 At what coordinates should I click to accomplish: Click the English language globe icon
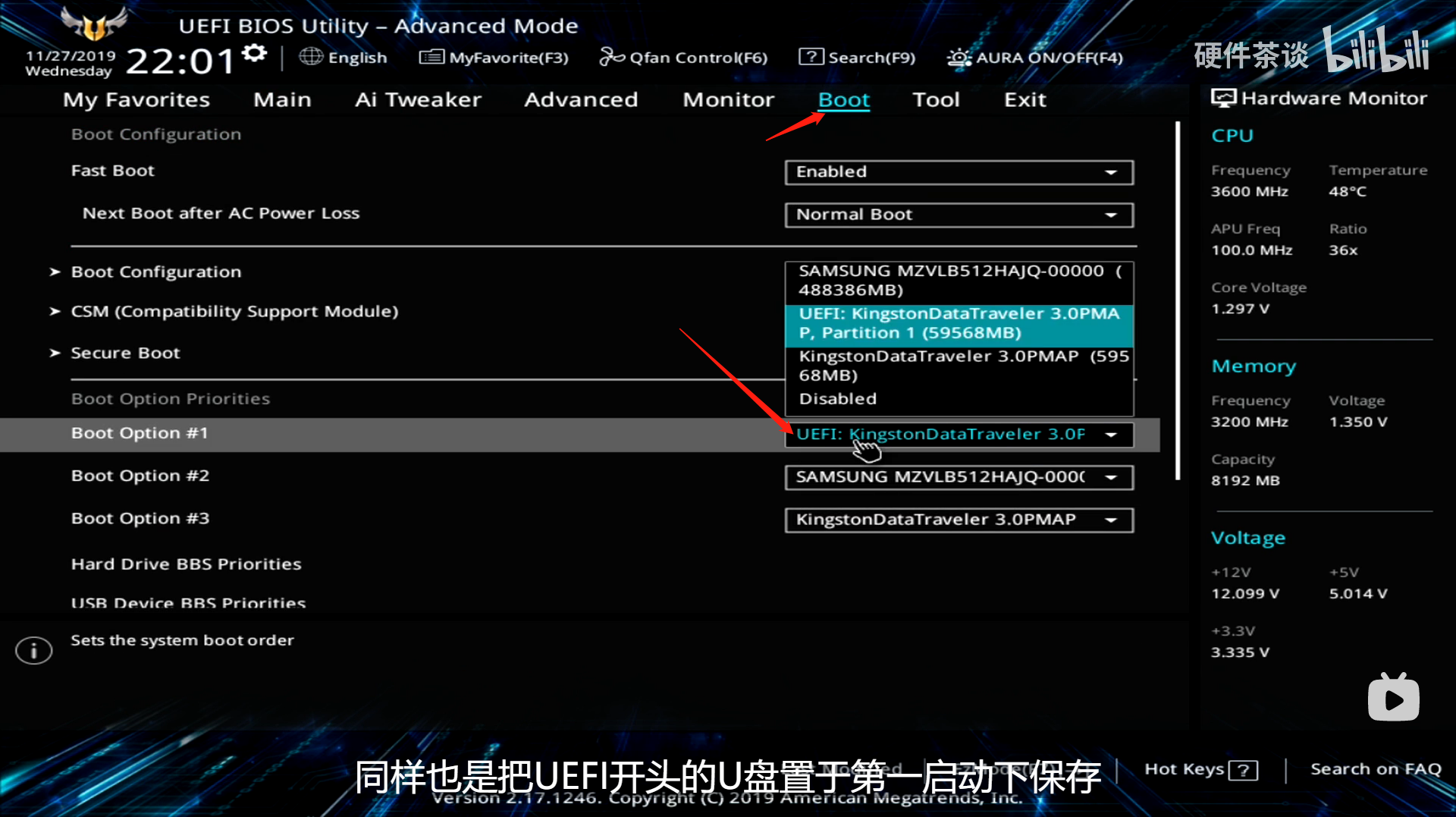[311, 57]
